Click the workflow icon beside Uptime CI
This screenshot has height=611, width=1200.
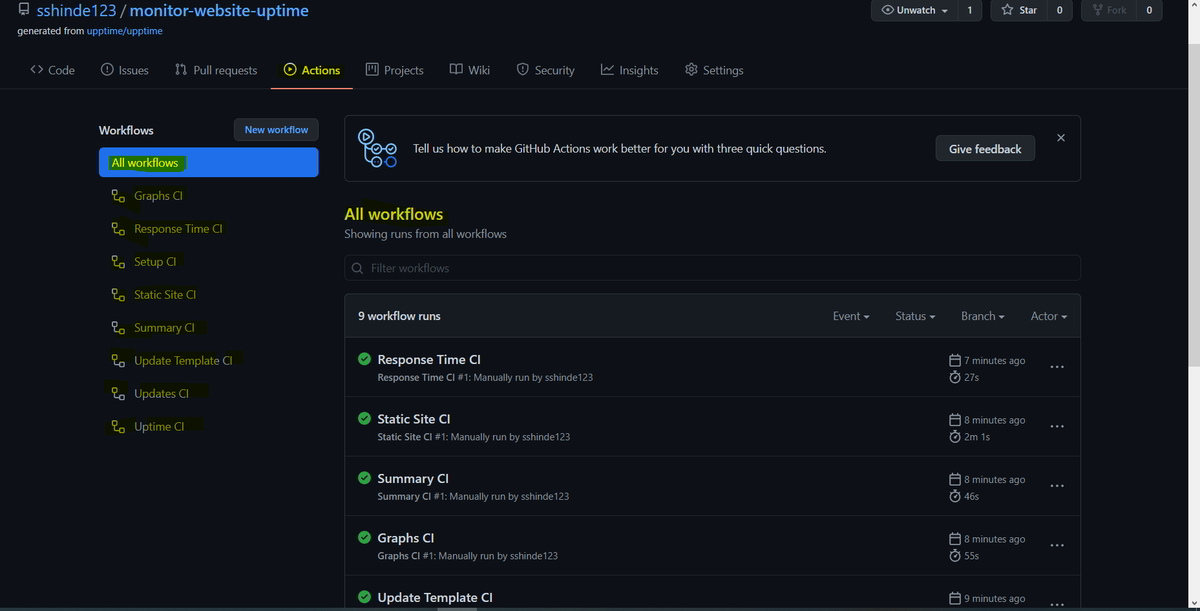(116, 426)
